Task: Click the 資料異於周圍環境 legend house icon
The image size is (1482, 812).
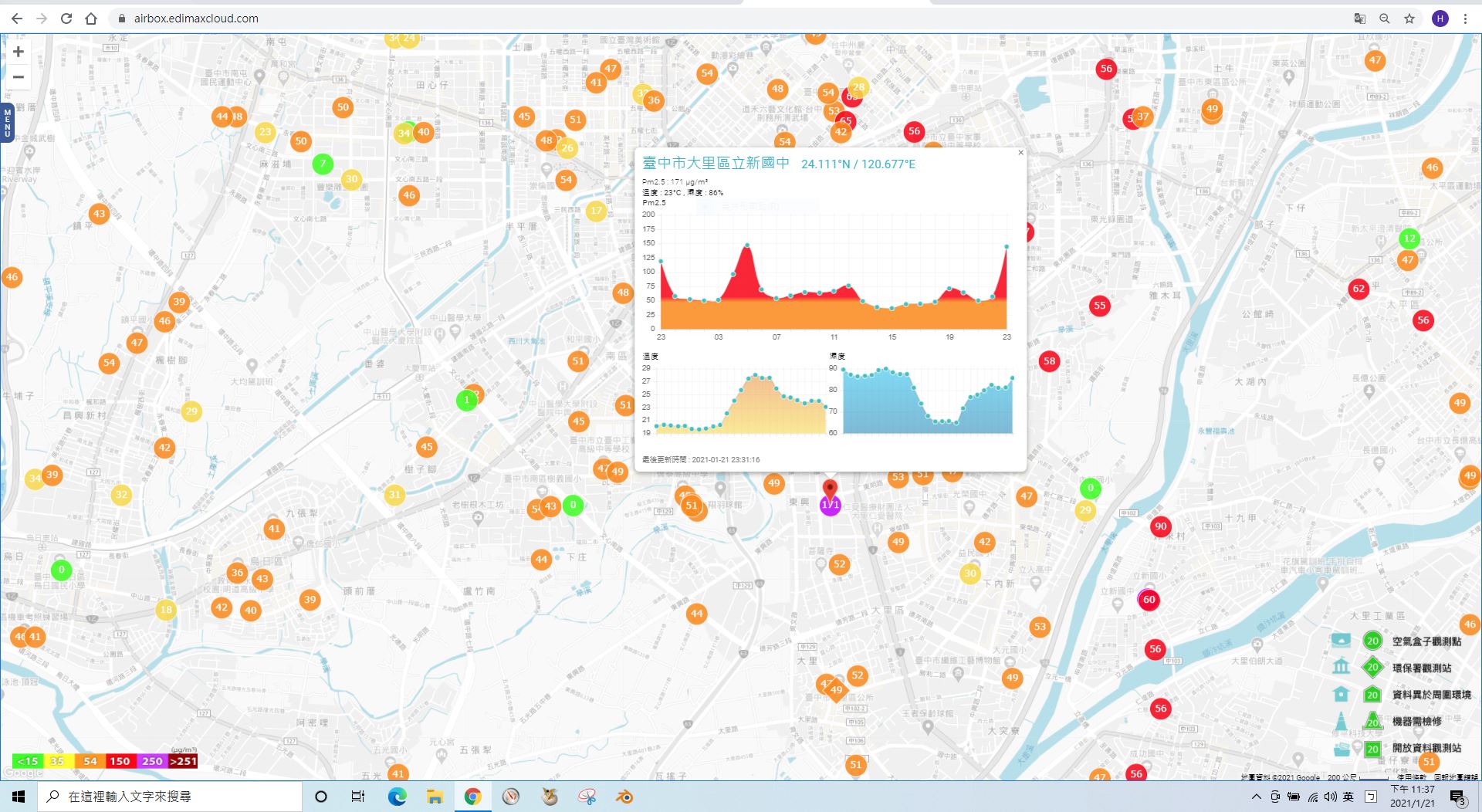Action: (1342, 694)
